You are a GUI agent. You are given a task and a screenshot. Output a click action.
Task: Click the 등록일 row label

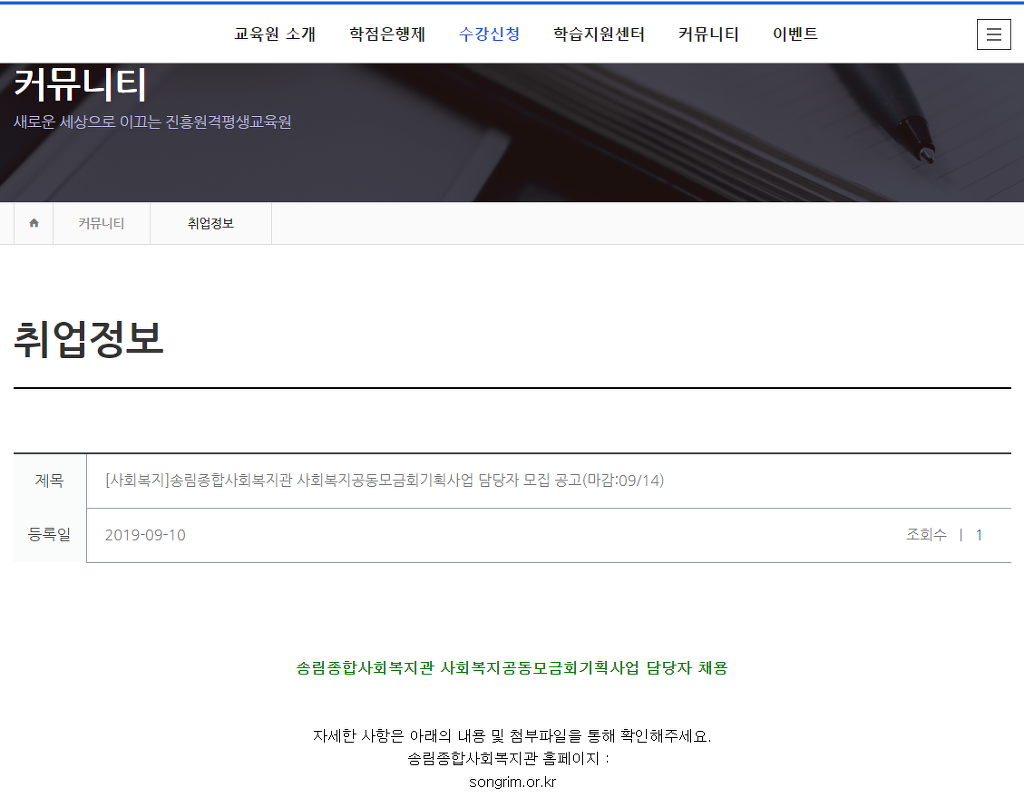point(50,535)
